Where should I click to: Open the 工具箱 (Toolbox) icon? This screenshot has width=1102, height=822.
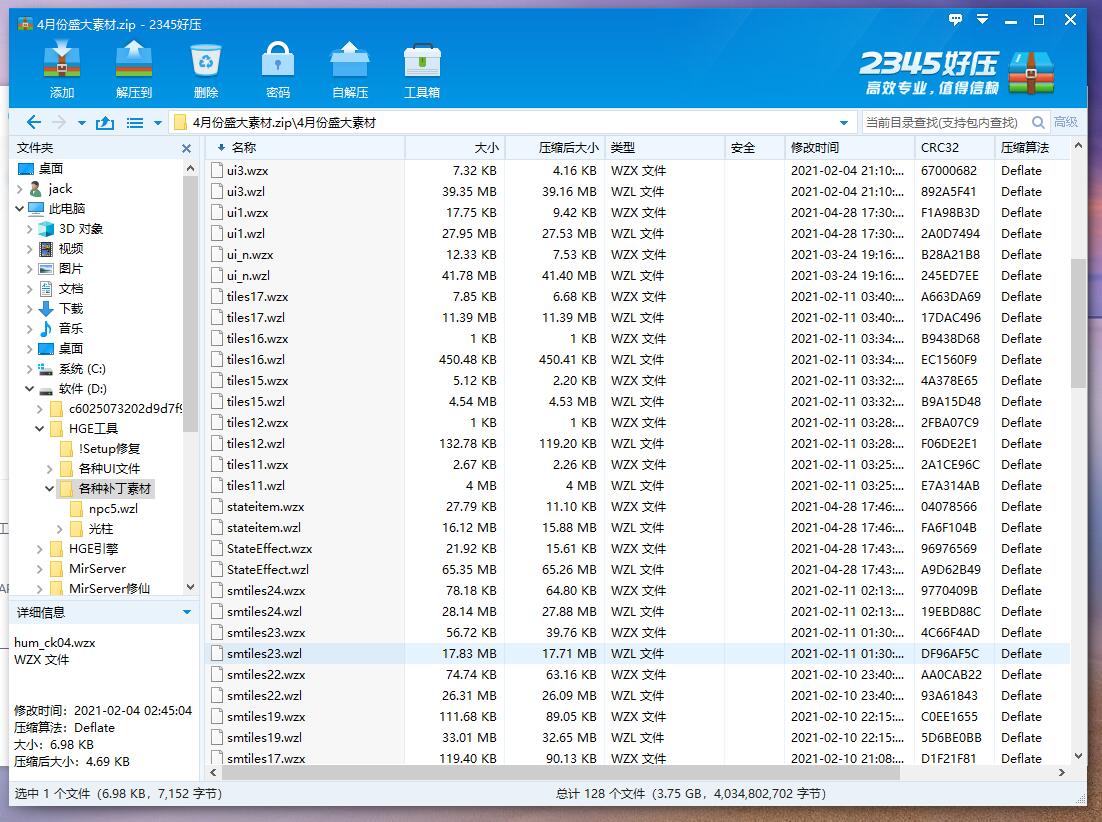(x=422, y=59)
